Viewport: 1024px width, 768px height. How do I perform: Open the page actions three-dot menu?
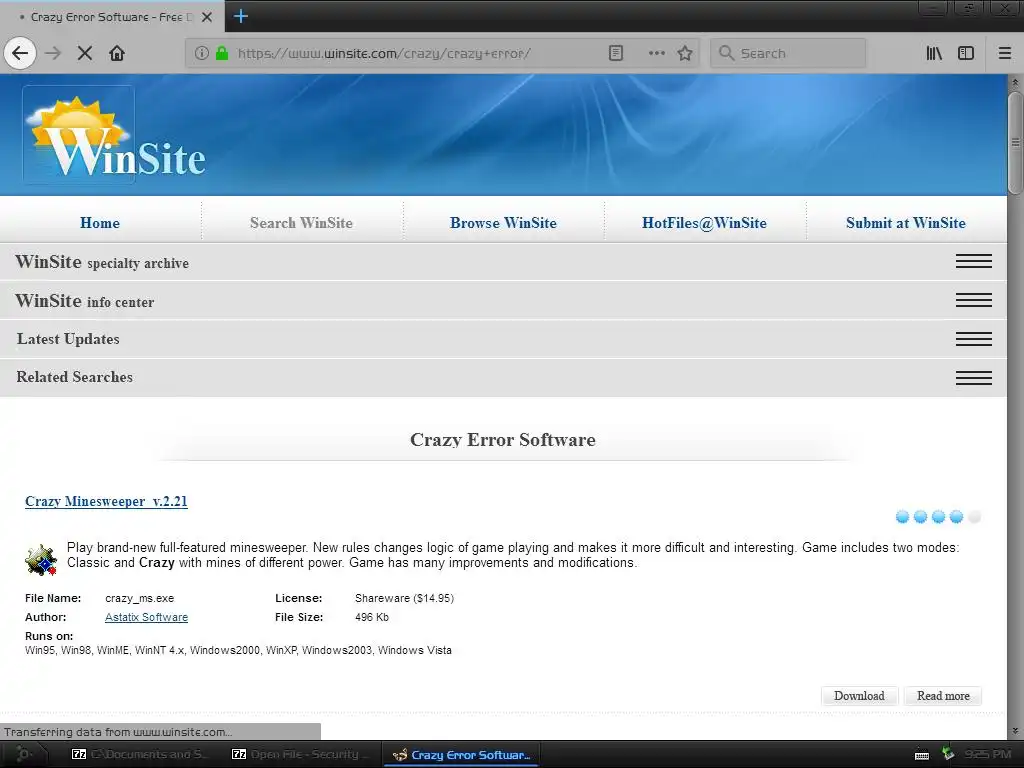tap(656, 53)
